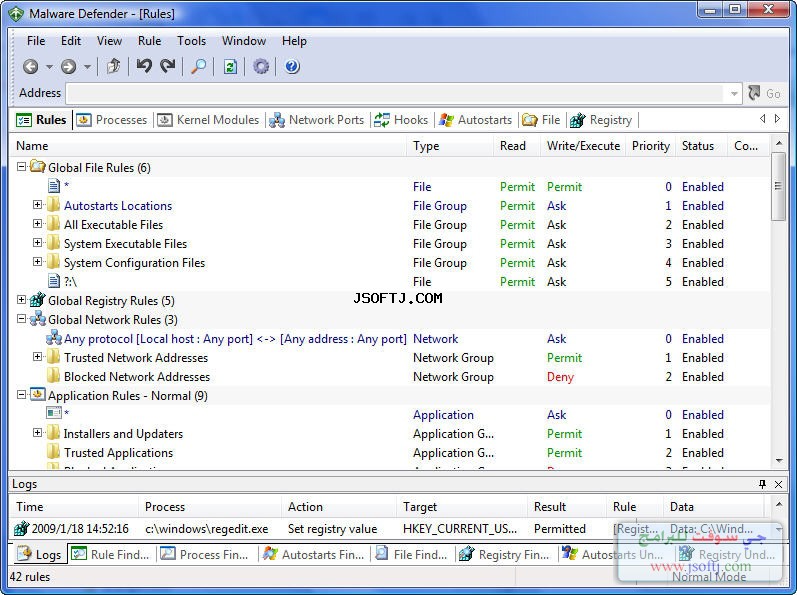Click the Global File Rules folder icon
The image size is (797, 595).
click(x=38, y=166)
